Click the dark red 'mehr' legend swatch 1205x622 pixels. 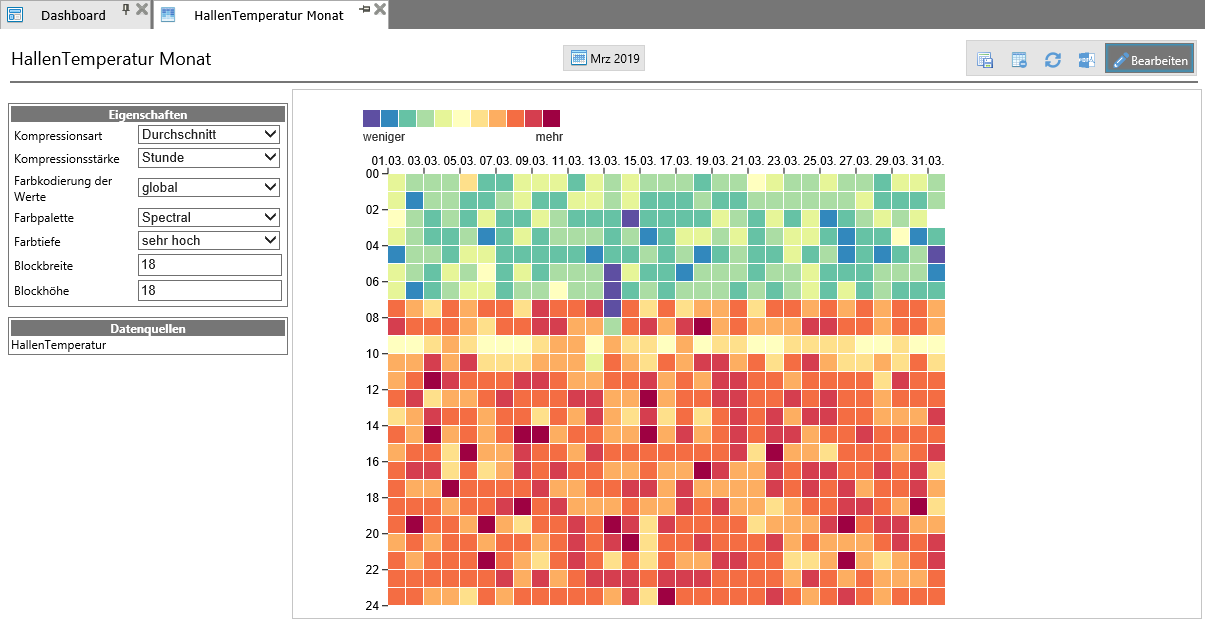coord(551,118)
